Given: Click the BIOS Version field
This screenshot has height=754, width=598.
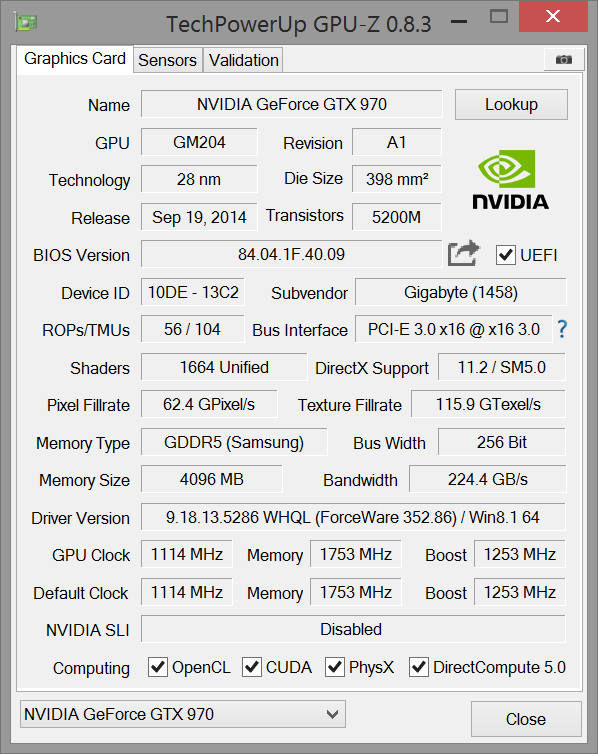Looking at the screenshot, I should pyautogui.click(x=291, y=254).
